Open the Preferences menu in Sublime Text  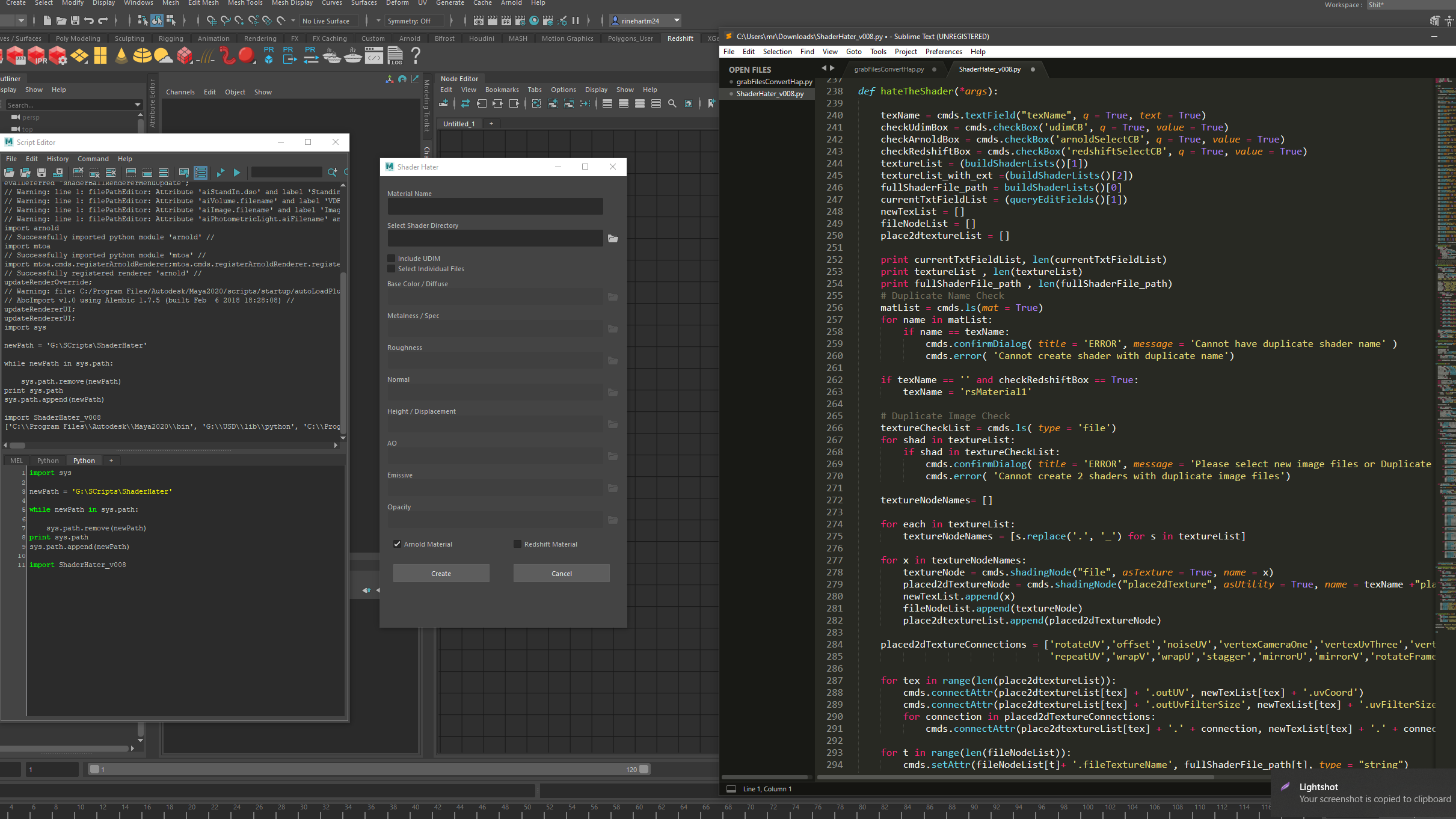[943, 52]
